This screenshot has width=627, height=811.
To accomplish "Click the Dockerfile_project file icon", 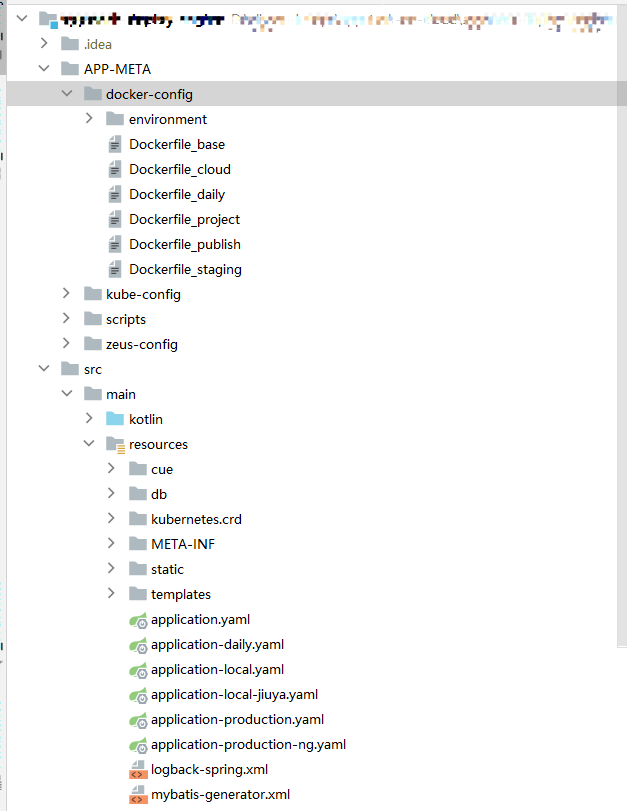I will click(x=115, y=219).
